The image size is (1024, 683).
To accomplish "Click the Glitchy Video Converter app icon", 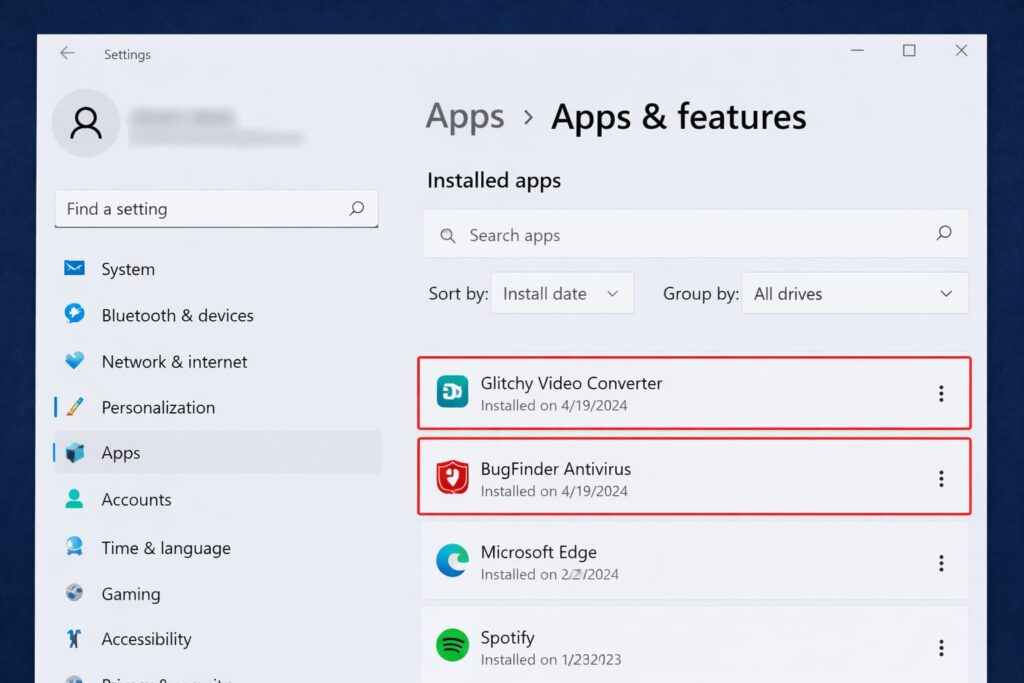I will (452, 392).
